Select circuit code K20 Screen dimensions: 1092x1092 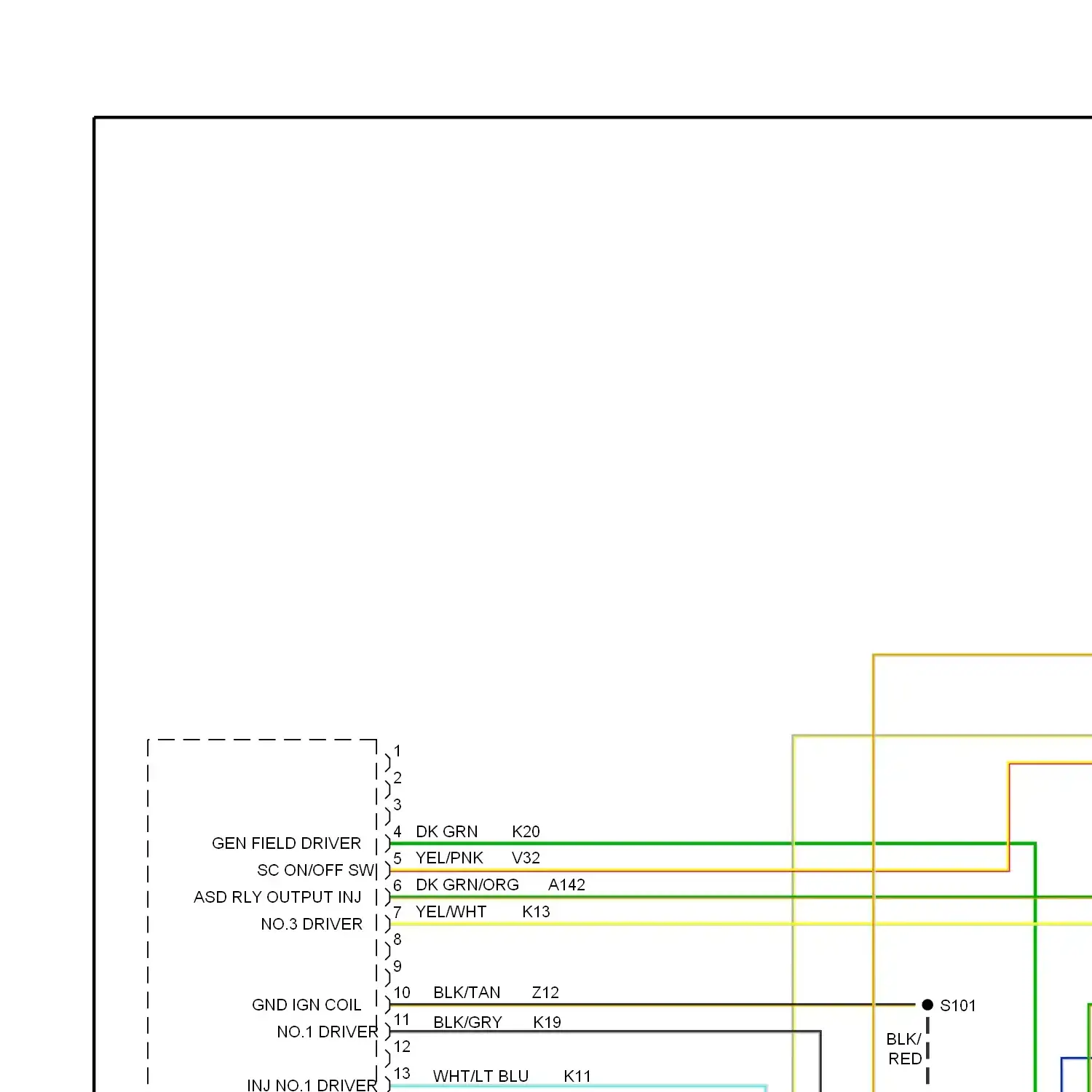(x=526, y=831)
